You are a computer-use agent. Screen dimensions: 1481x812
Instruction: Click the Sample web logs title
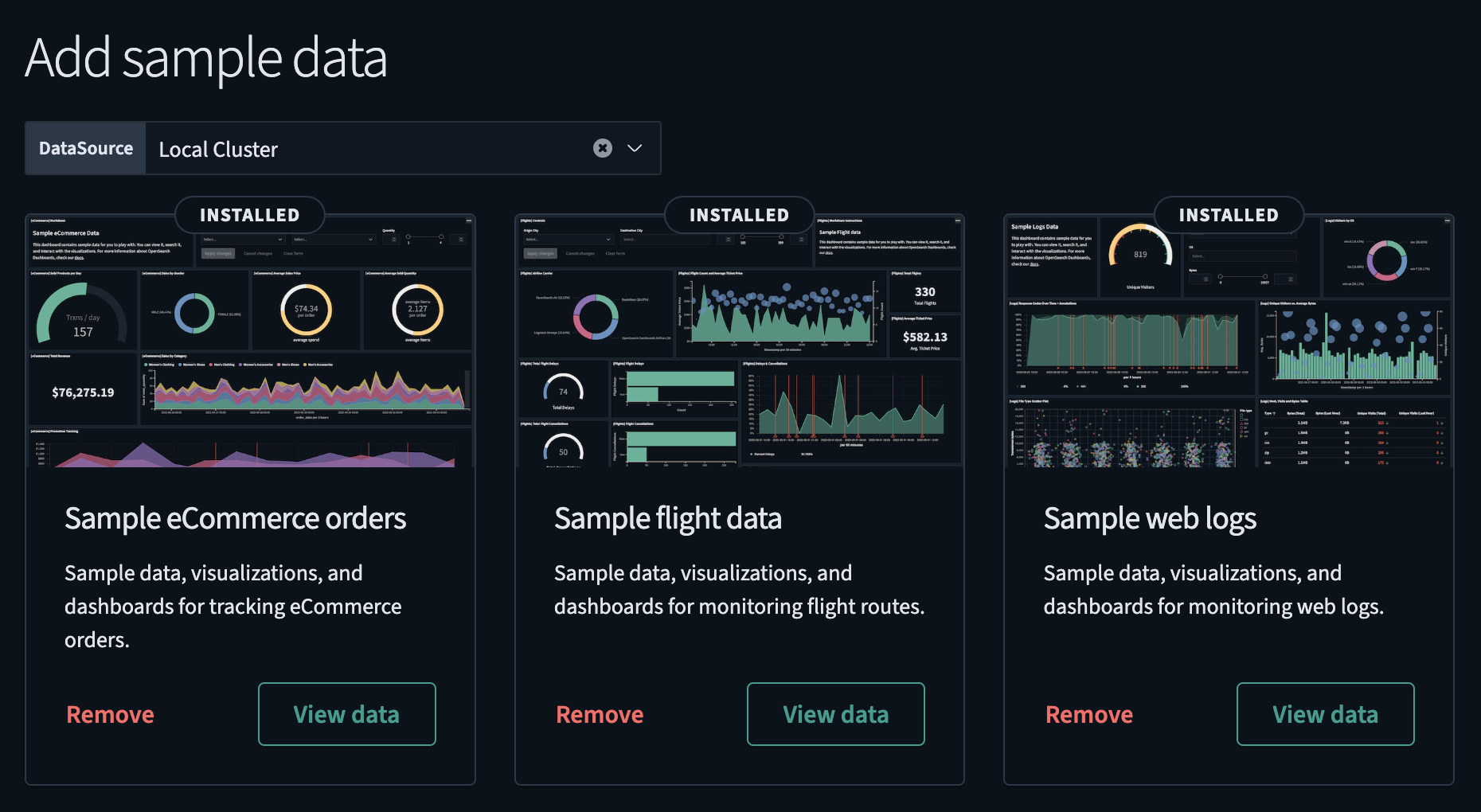[1150, 518]
